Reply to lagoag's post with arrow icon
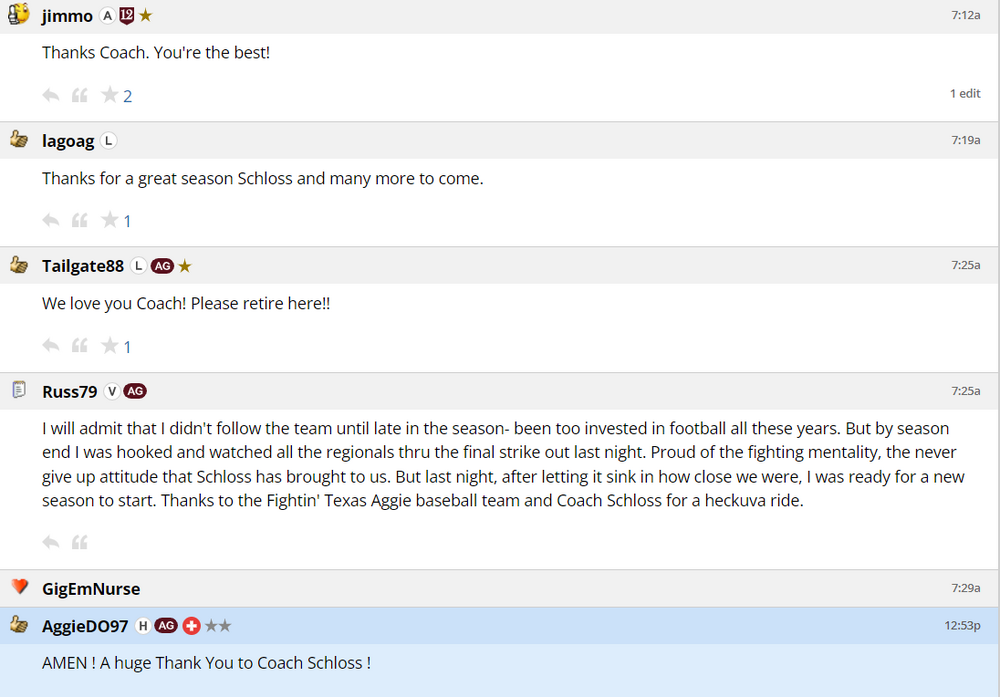The width and height of the screenshot is (1000, 697). click(51, 221)
